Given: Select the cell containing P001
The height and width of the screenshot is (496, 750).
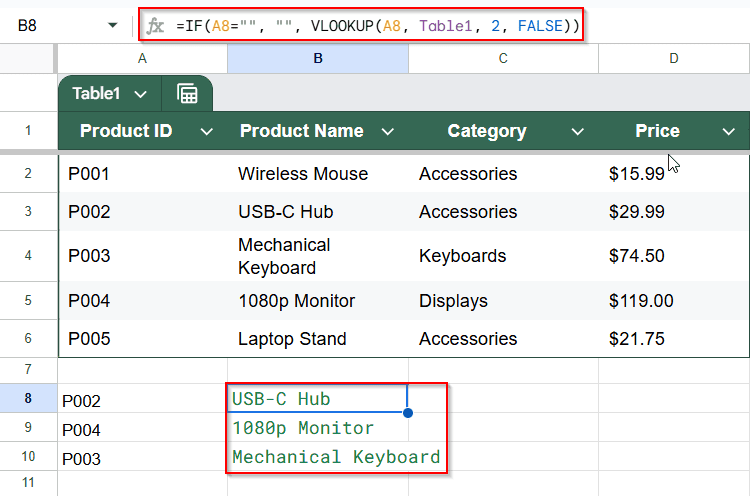Looking at the screenshot, I should click(x=143, y=174).
